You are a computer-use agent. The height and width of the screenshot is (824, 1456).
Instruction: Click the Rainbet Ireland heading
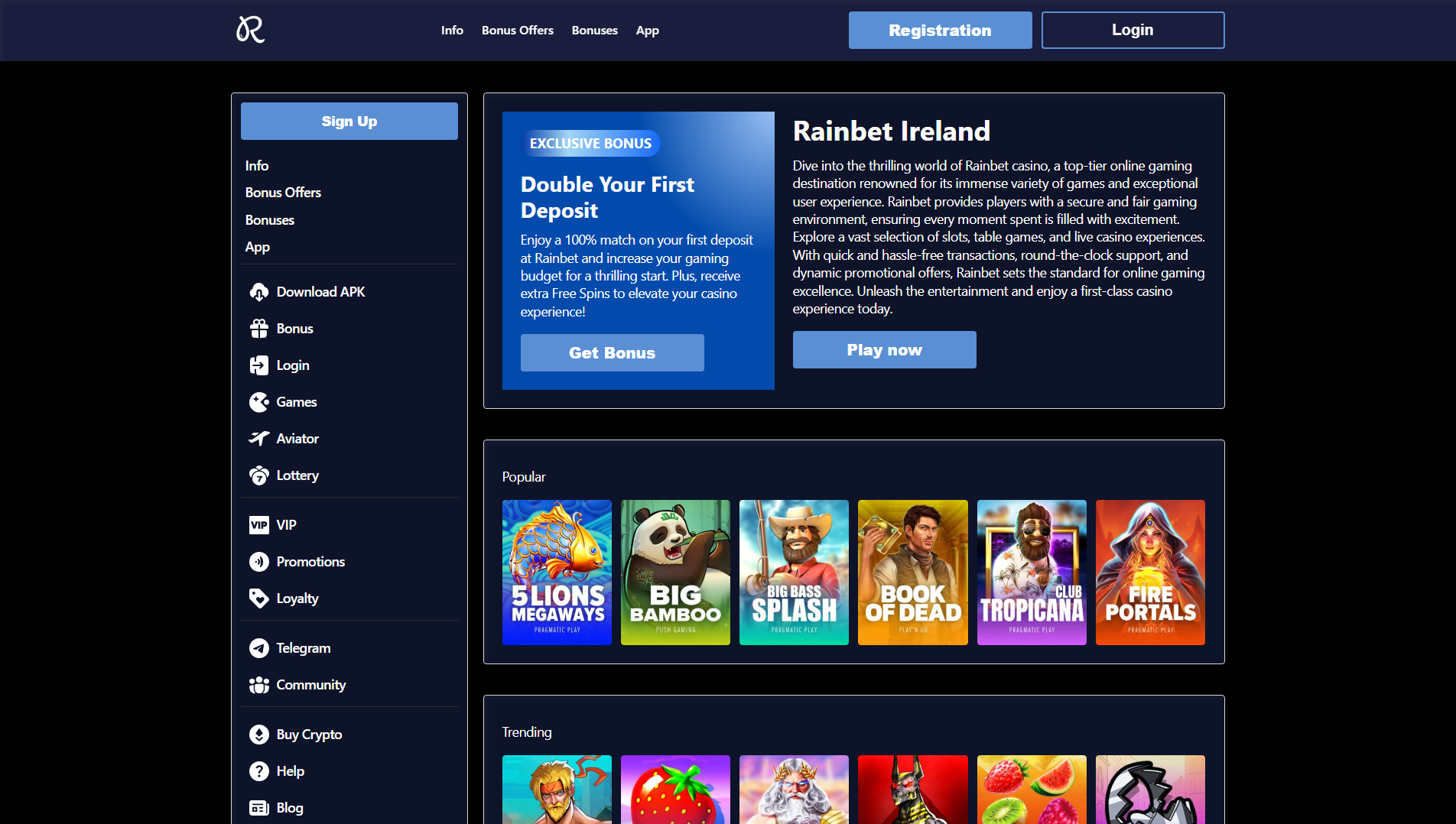892,131
